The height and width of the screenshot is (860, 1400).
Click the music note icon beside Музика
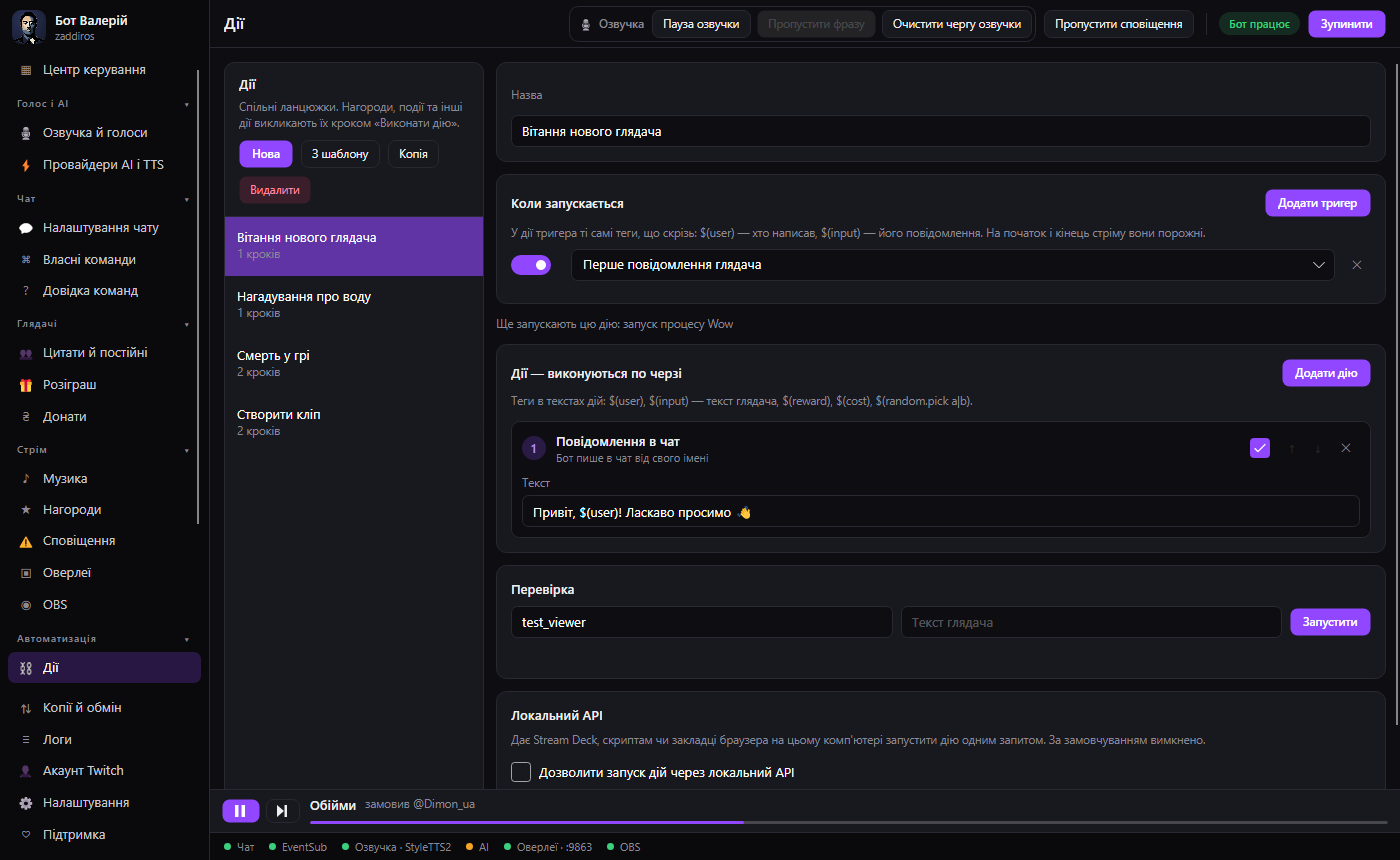[x=26, y=479]
